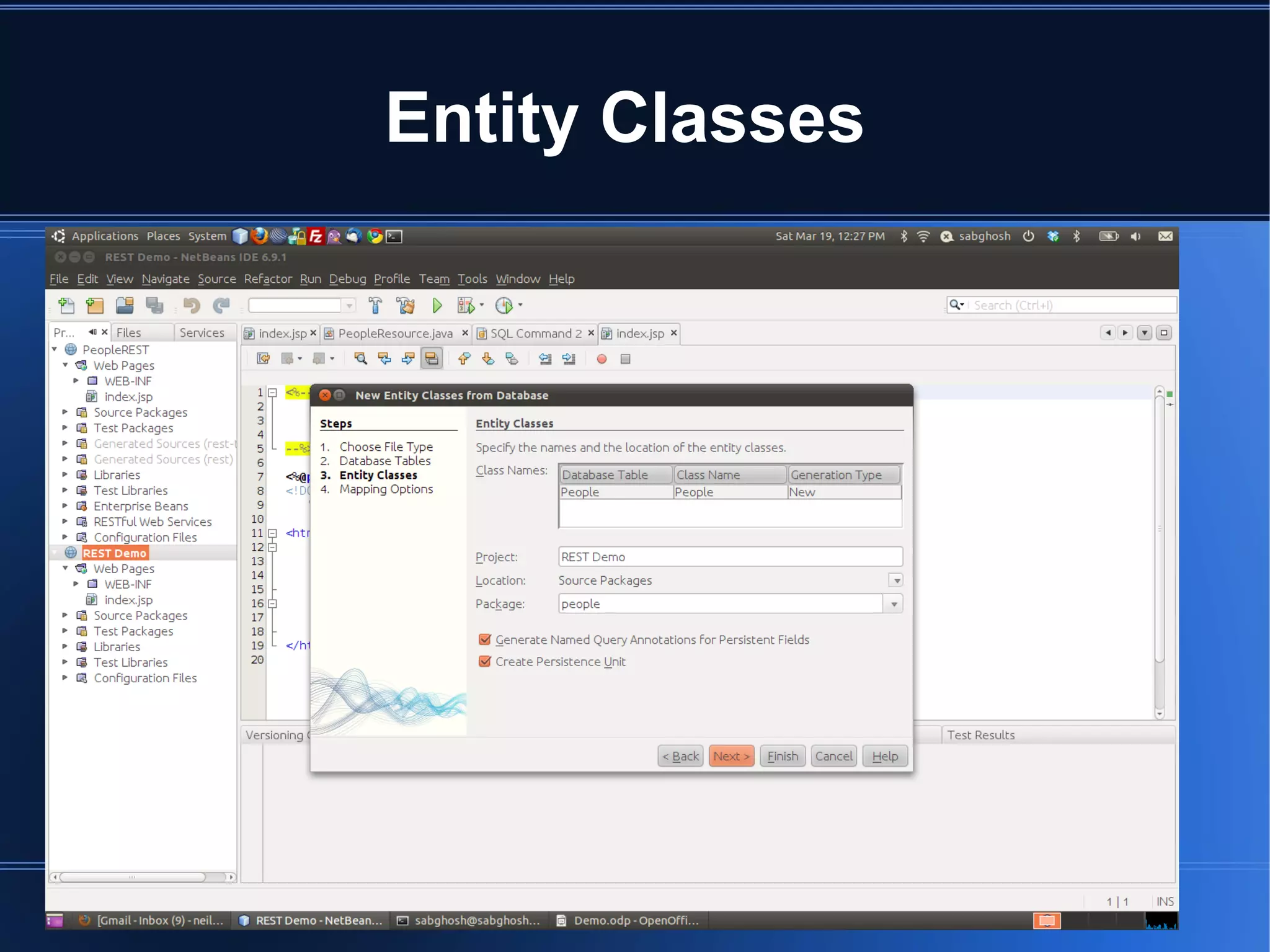Switch to the Services tab
1270x952 pixels.
pyautogui.click(x=202, y=332)
